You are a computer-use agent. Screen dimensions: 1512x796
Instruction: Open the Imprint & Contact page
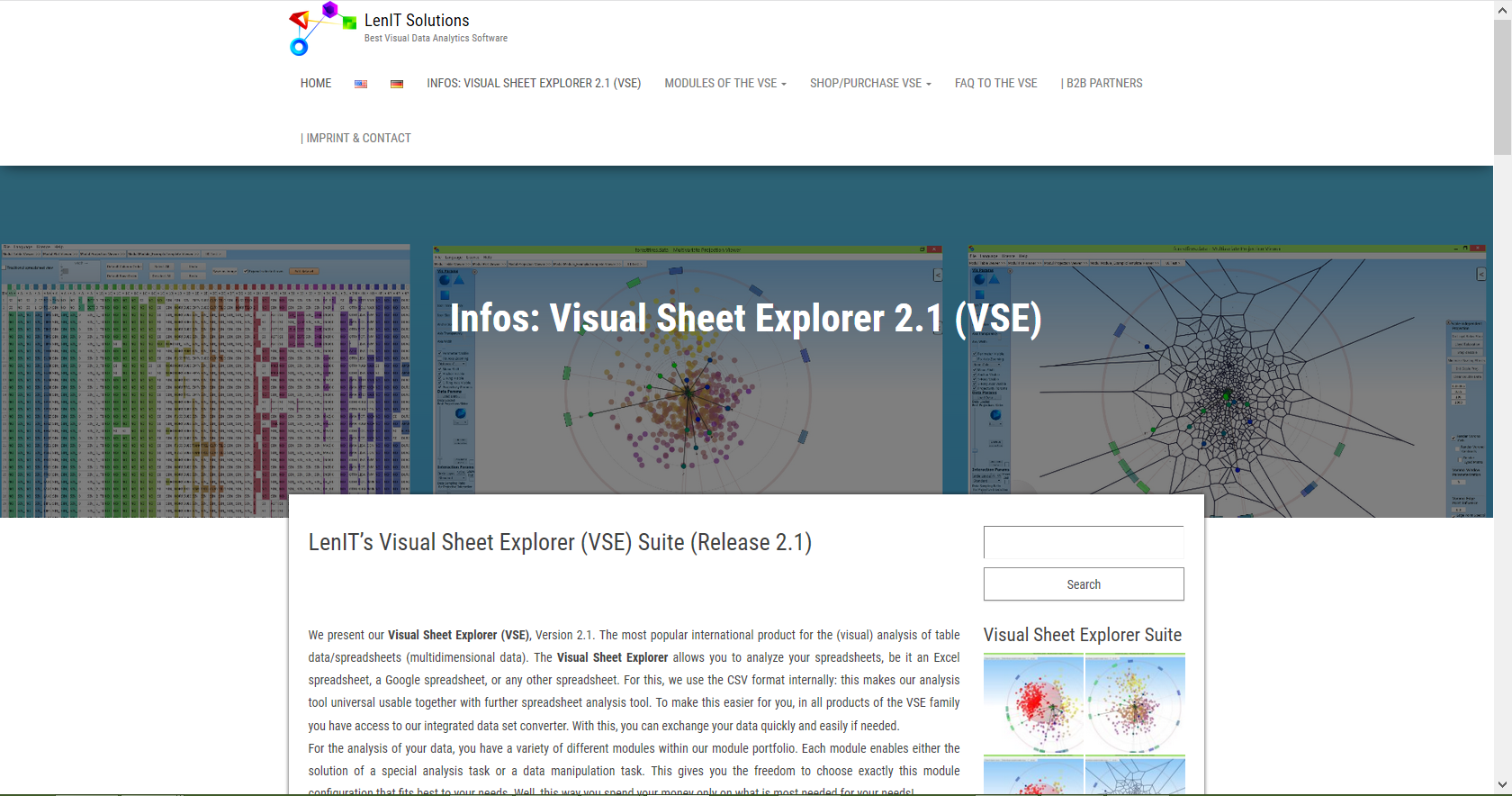point(355,139)
